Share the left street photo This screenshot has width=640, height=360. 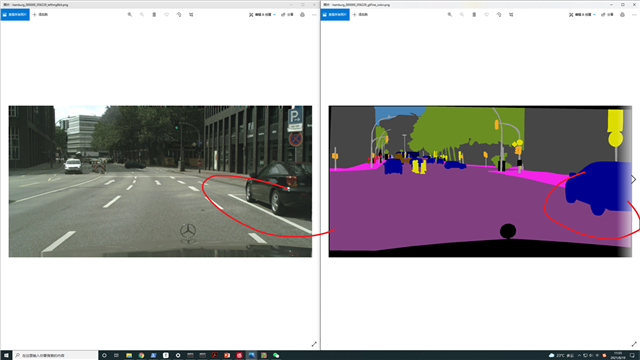point(287,15)
